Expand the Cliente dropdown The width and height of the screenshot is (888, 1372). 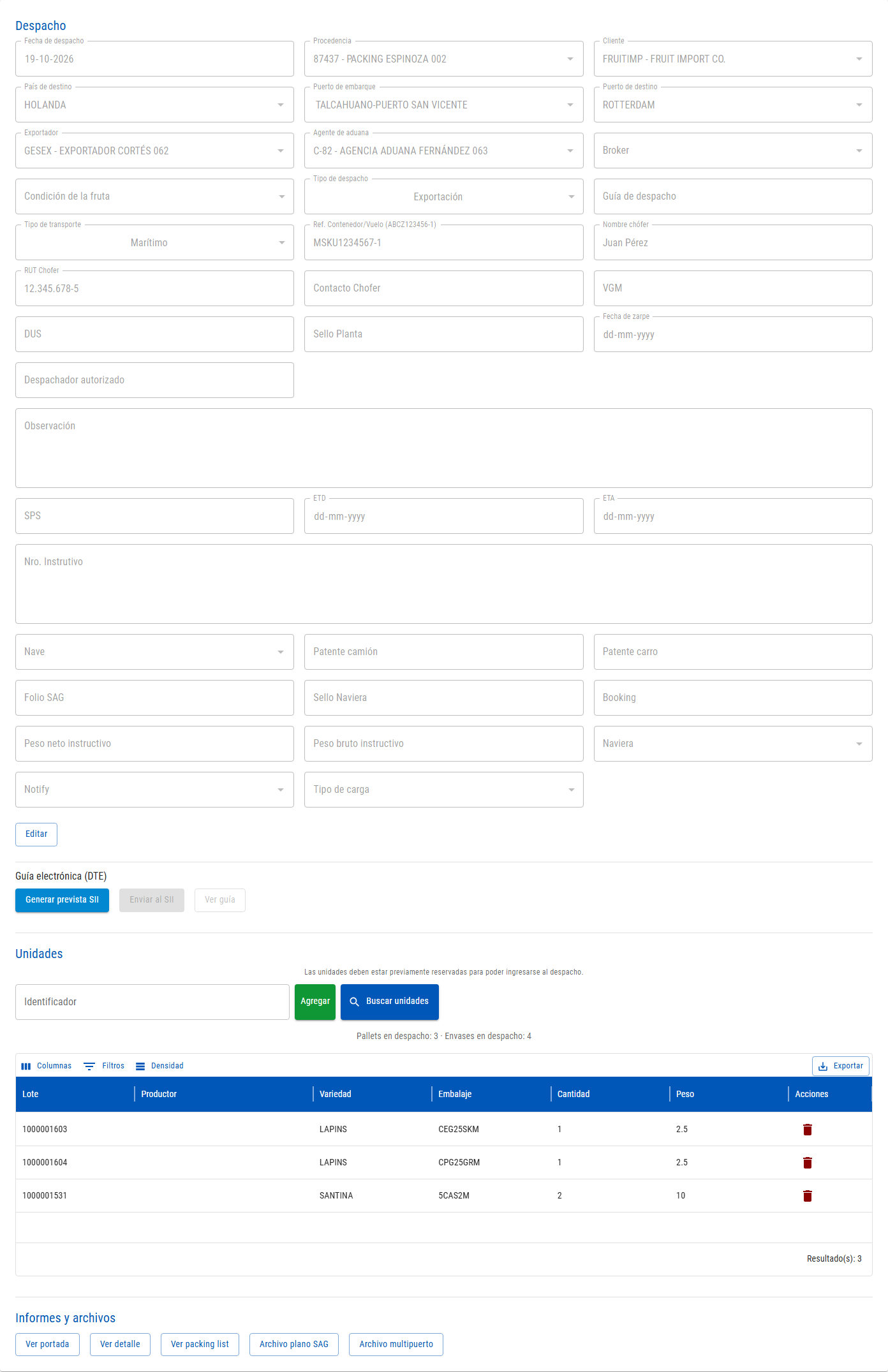(732, 59)
